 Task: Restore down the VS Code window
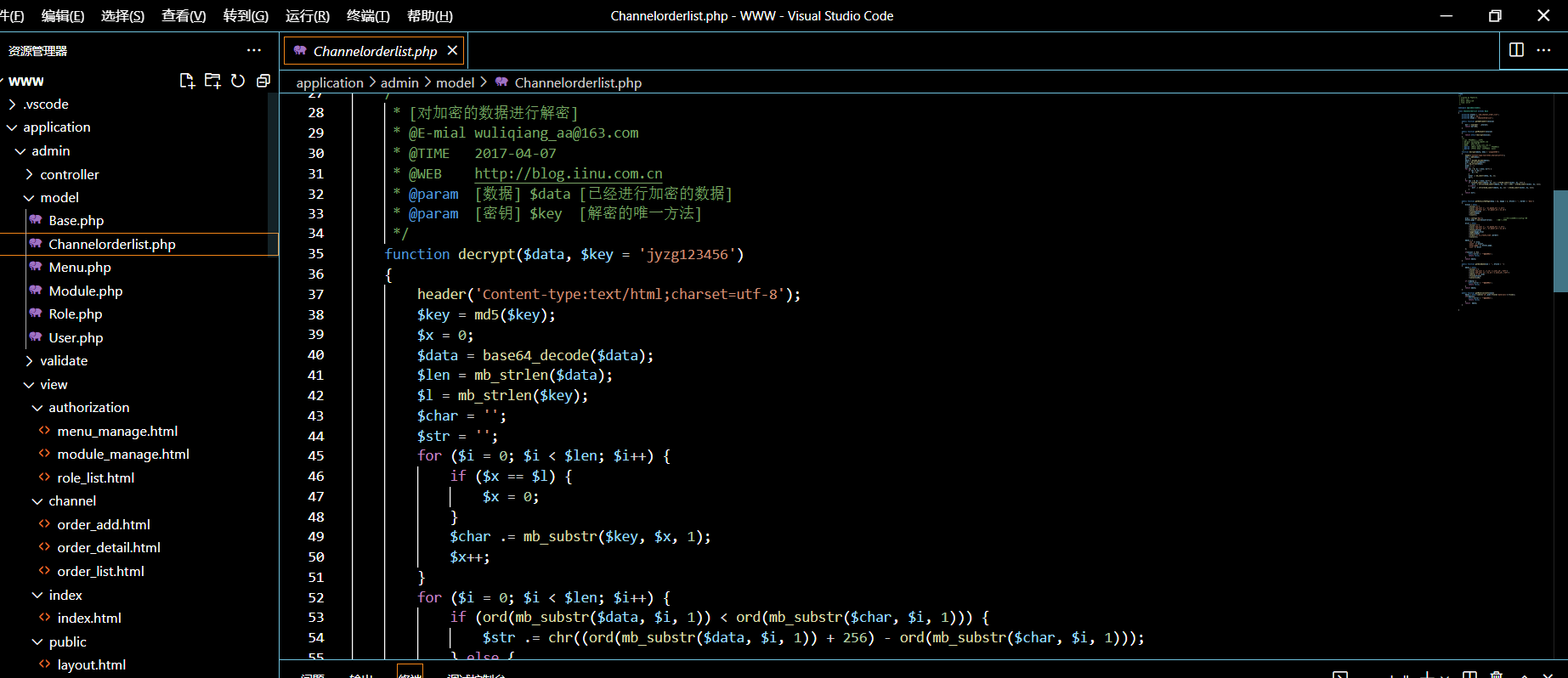(x=1495, y=15)
